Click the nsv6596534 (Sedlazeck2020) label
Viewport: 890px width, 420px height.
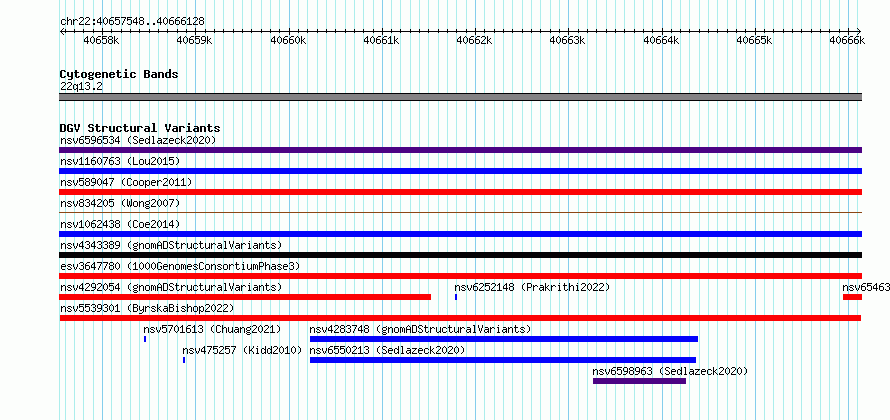pos(138,140)
